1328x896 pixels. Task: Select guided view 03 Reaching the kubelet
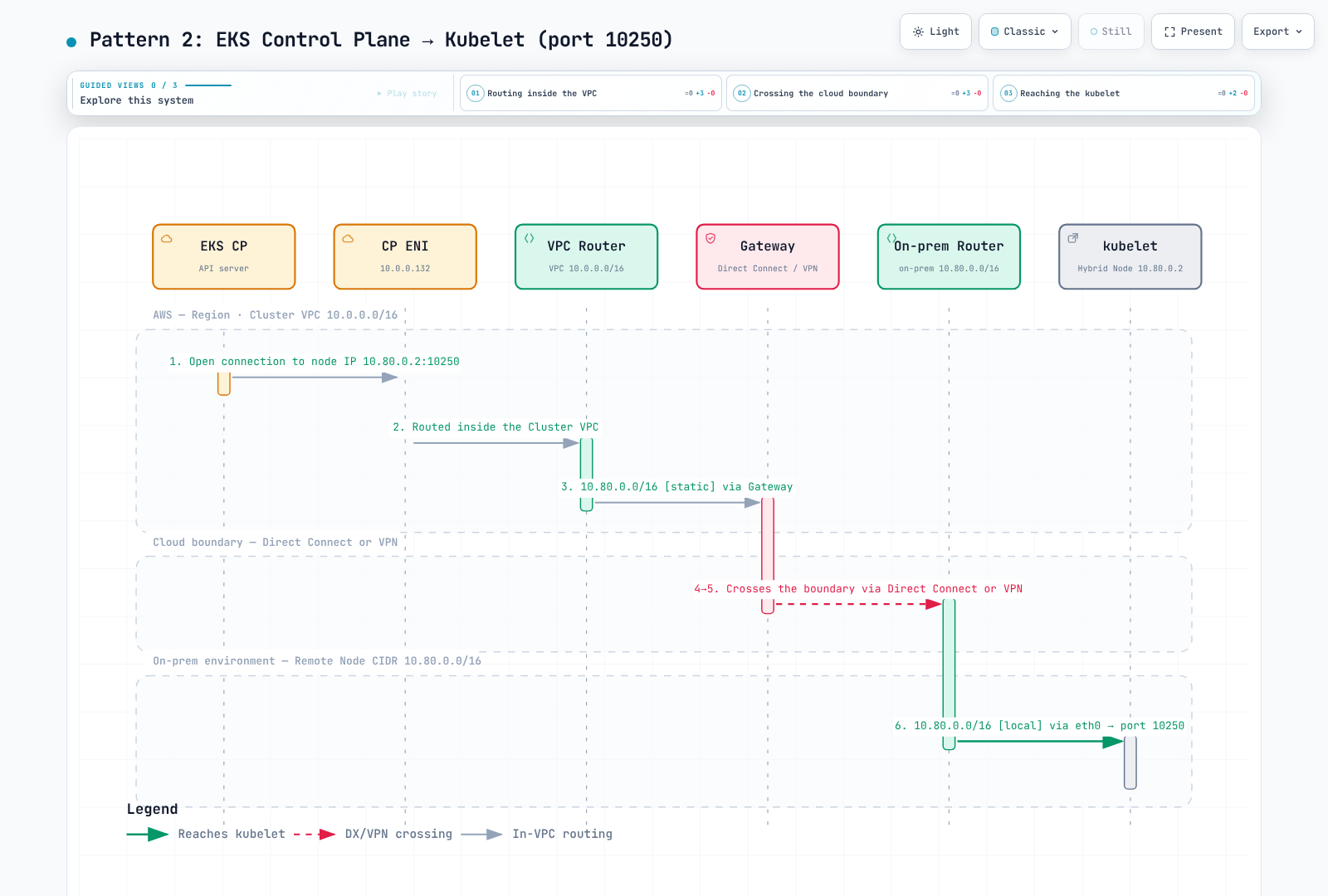[1124, 93]
